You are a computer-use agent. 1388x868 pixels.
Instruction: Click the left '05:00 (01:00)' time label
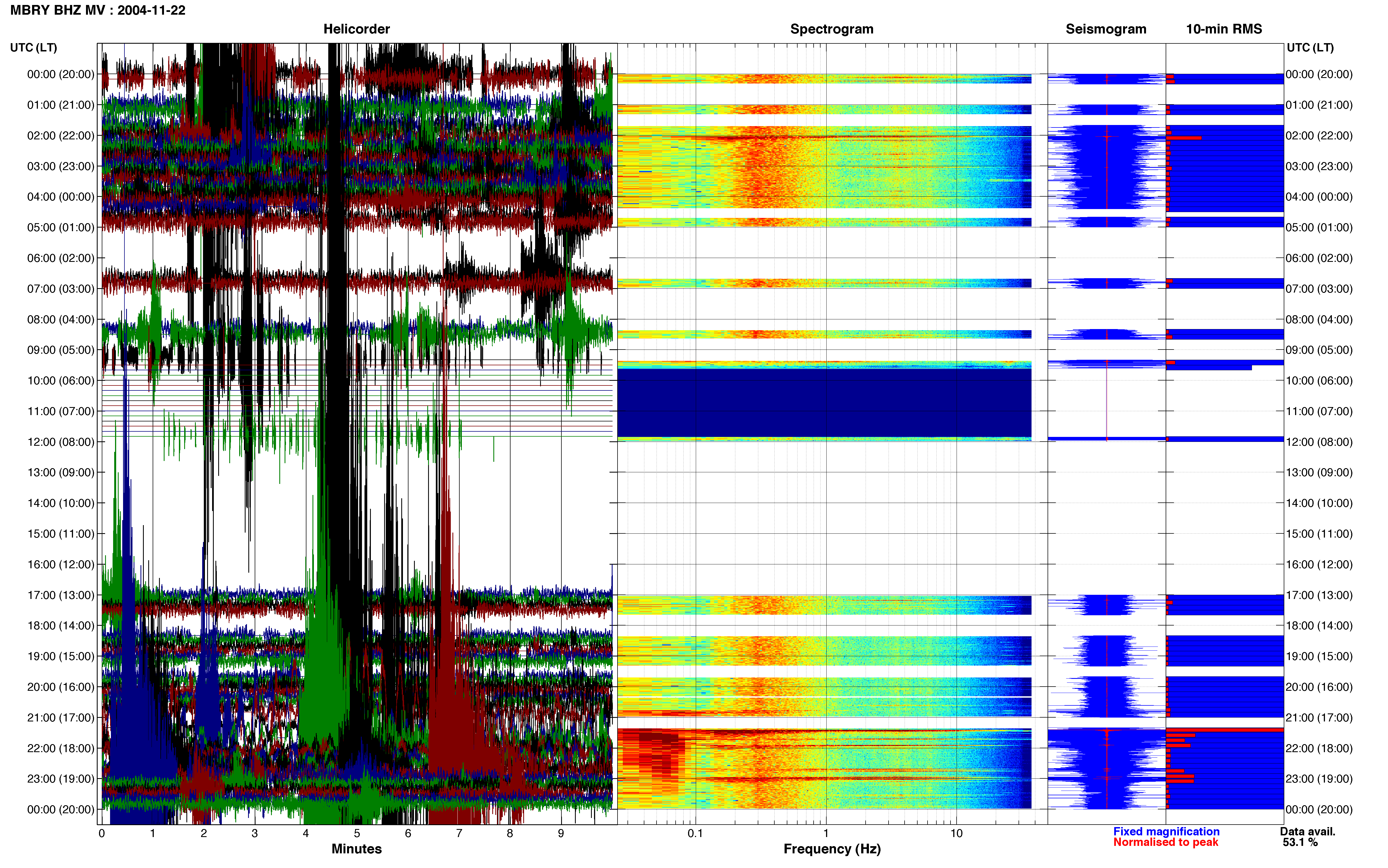pos(61,227)
